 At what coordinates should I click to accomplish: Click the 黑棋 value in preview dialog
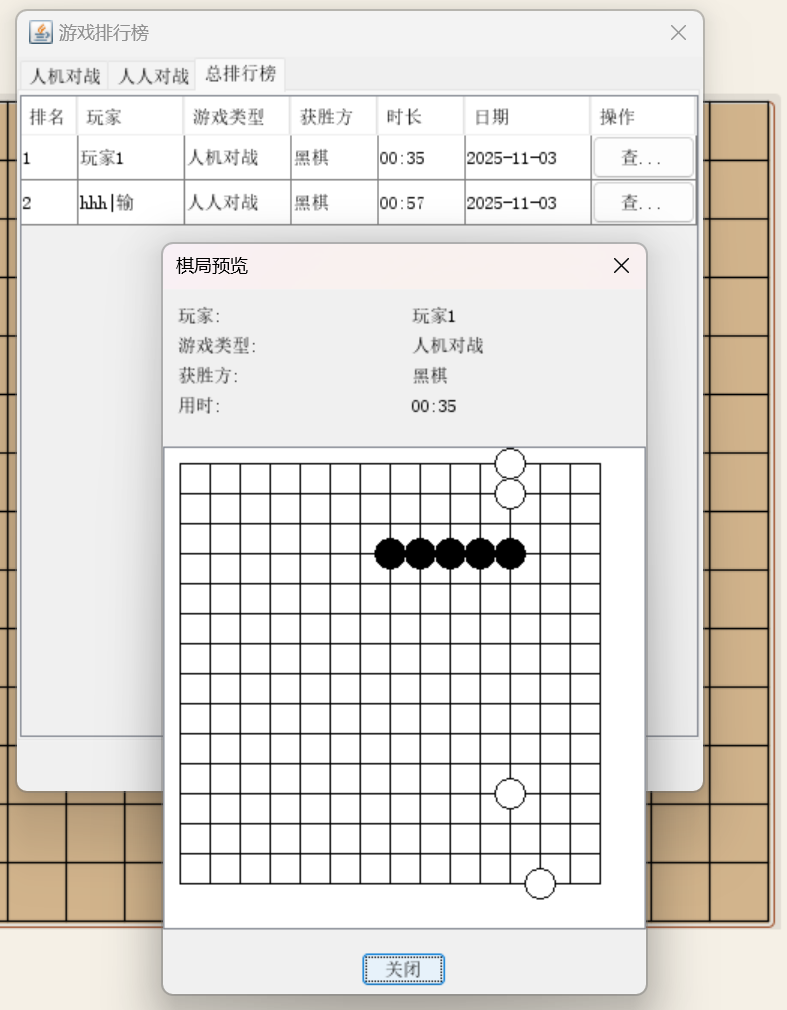(430, 376)
